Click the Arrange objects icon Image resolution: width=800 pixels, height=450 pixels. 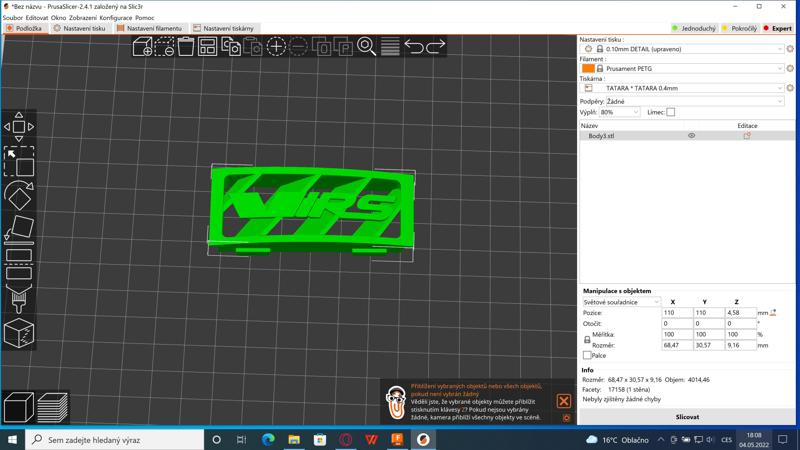pyautogui.click(x=208, y=46)
